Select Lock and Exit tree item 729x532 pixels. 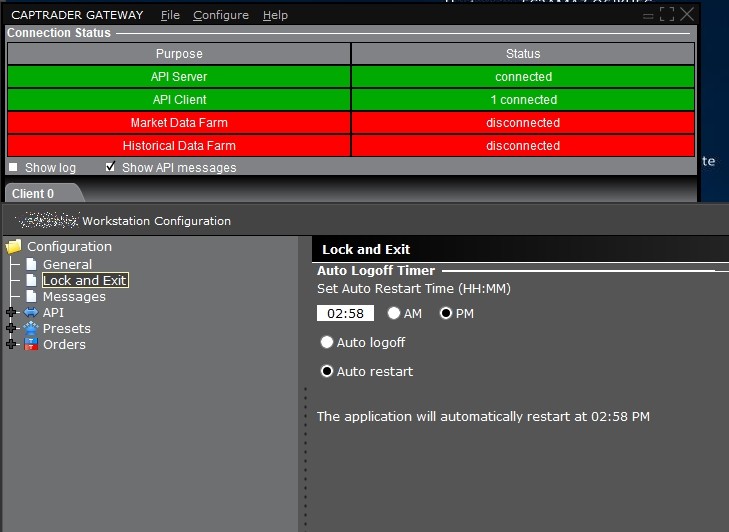85,280
